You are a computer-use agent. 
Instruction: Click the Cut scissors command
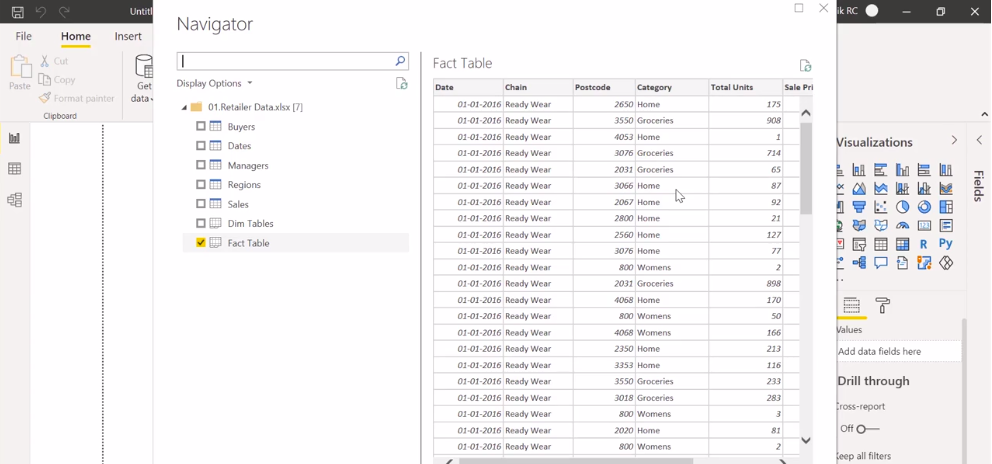click(x=54, y=61)
